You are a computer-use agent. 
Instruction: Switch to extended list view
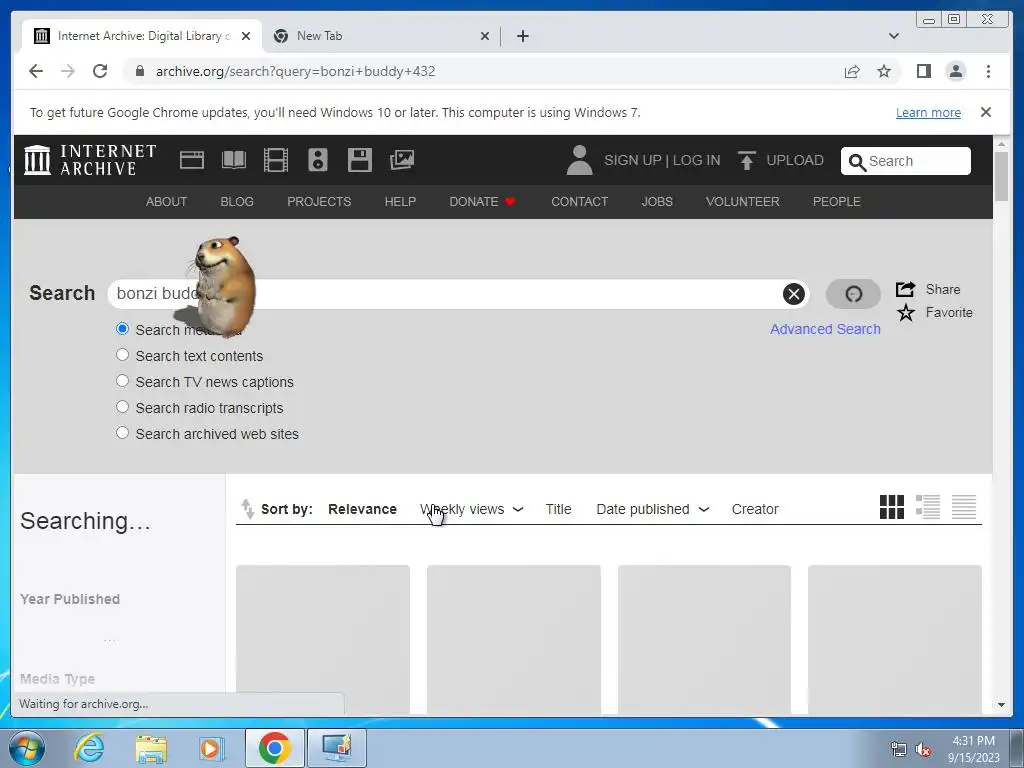927,507
